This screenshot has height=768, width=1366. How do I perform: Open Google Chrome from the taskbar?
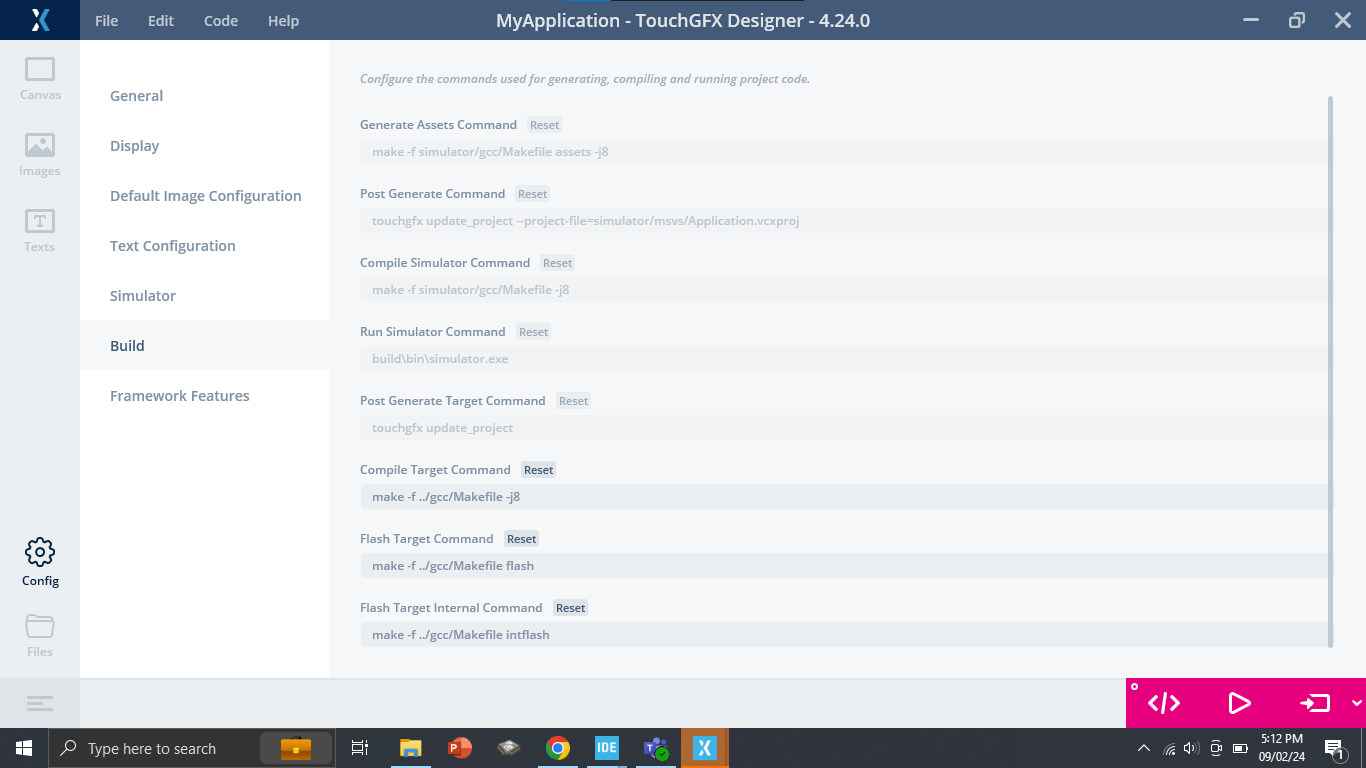557,747
